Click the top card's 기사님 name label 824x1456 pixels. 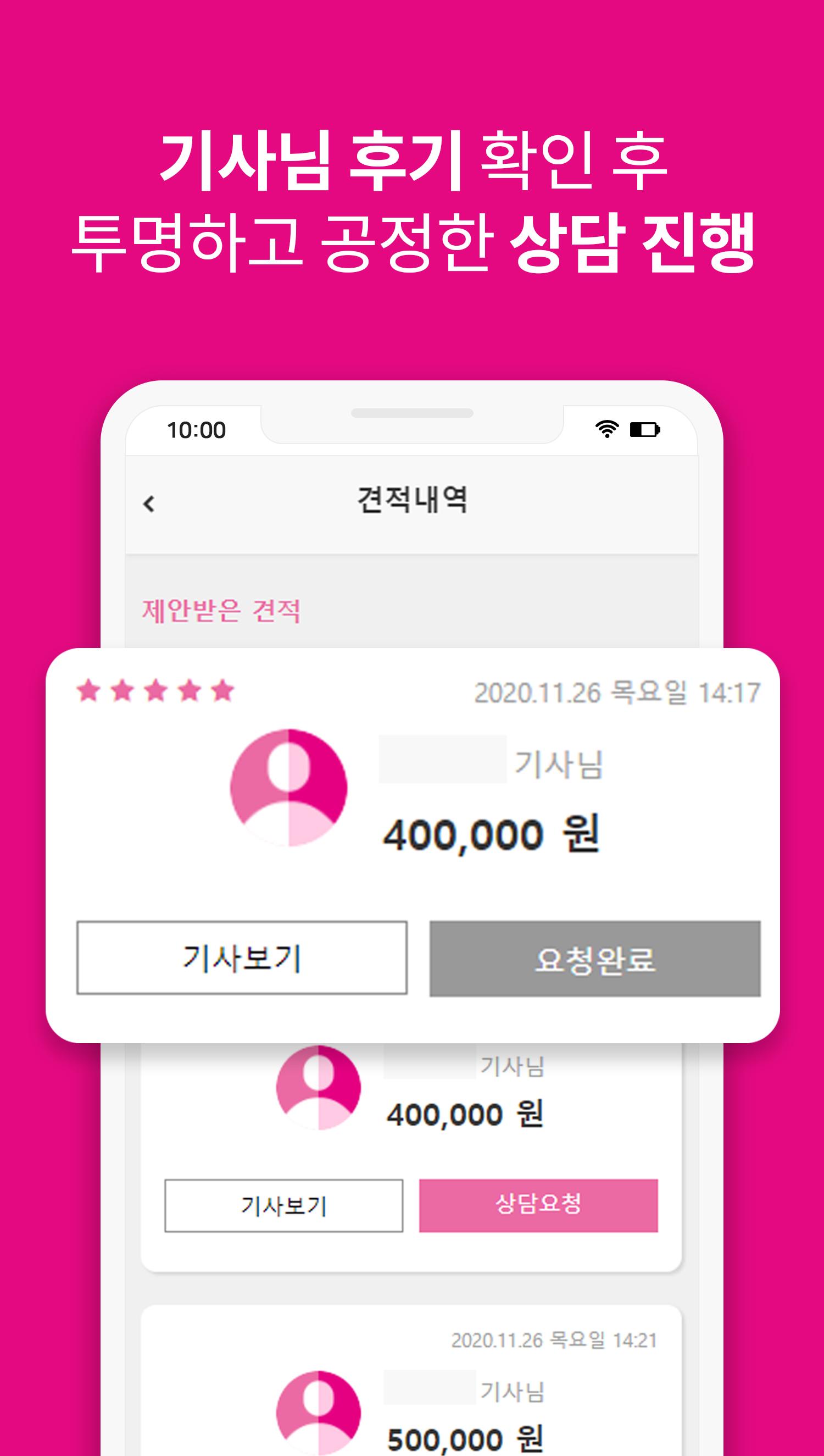[559, 763]
